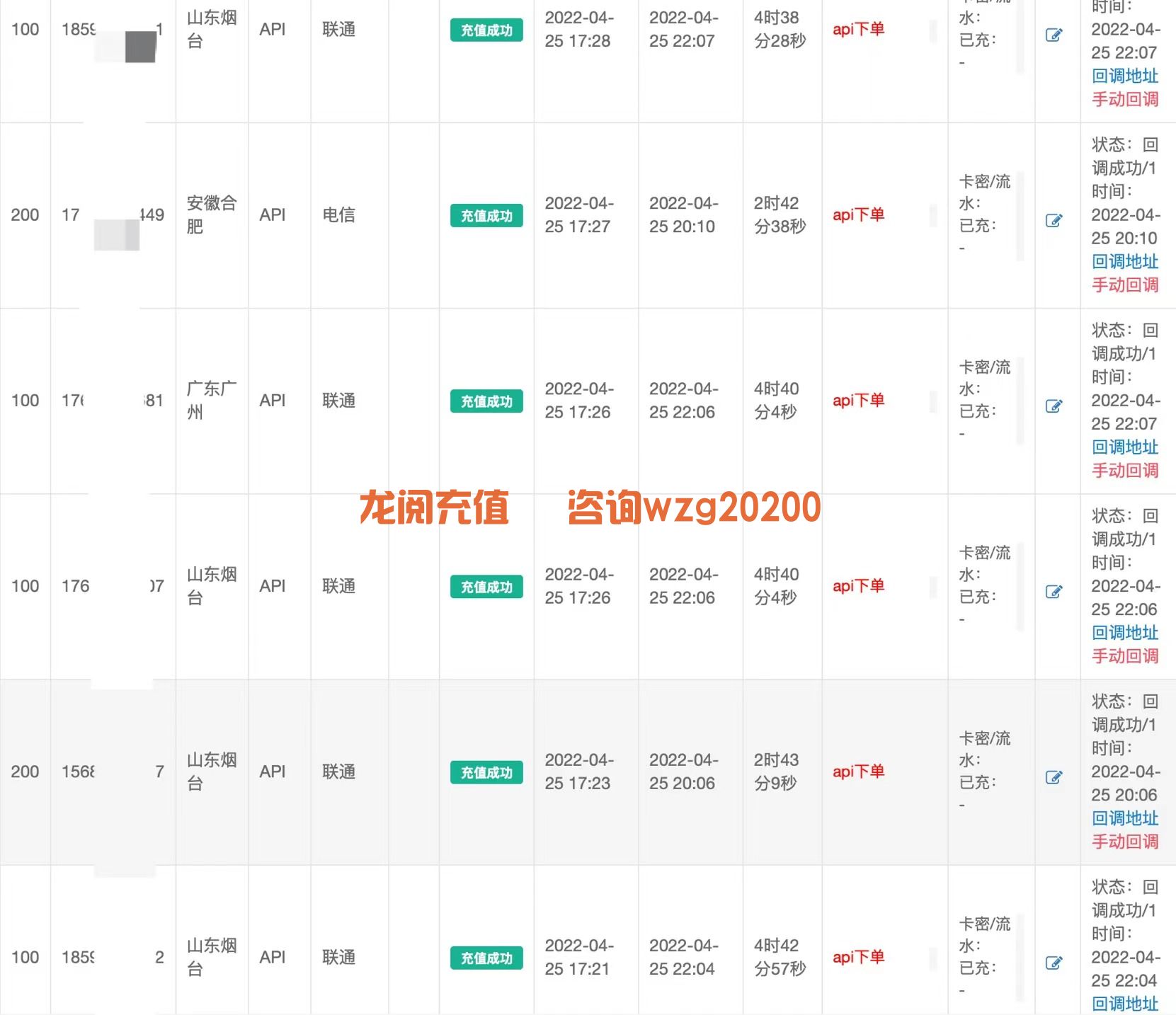Viewport: 1176px width, 1015px height.
Task: Click the edit icon in the phone-ending-07 row
Action: tap(1054, 591)
